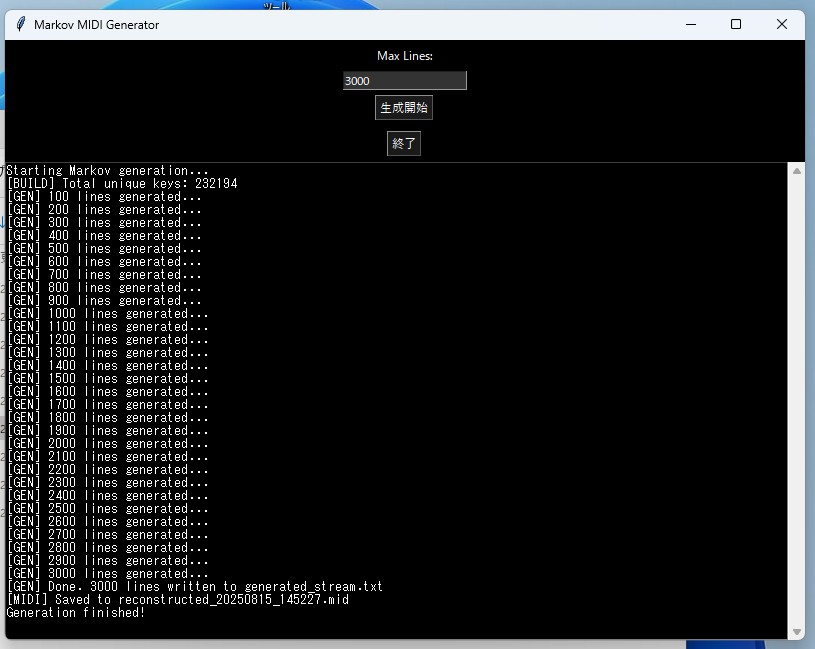
Task: Click the '[GEN] 1000 lines generated...' log line
Action: tap(108, 313)
